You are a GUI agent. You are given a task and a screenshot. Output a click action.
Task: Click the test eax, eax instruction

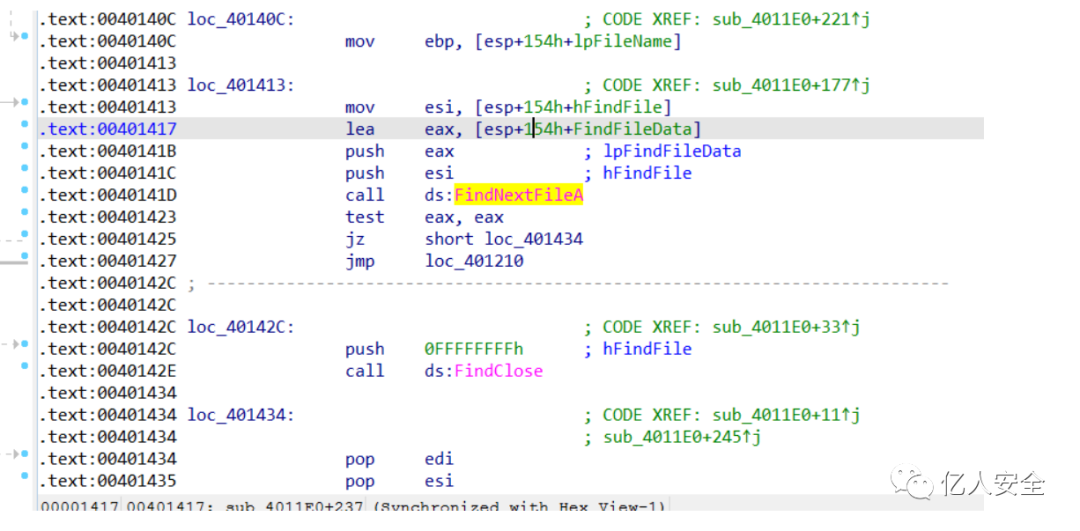[x=425, y=218]
